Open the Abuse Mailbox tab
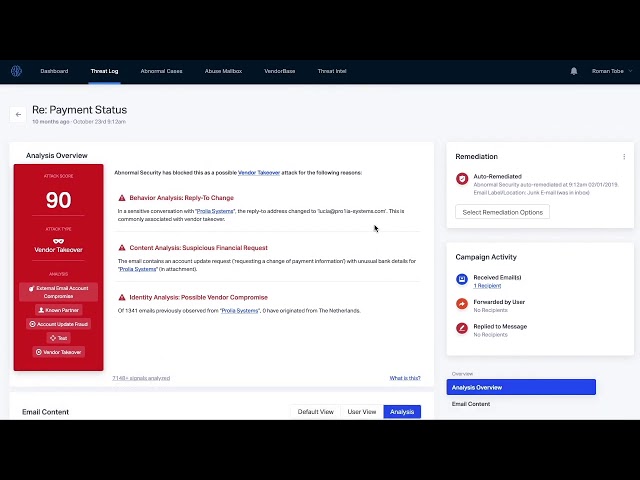This screenshot has width=640, height=480. pyautogui.click(x=223, y=71)
